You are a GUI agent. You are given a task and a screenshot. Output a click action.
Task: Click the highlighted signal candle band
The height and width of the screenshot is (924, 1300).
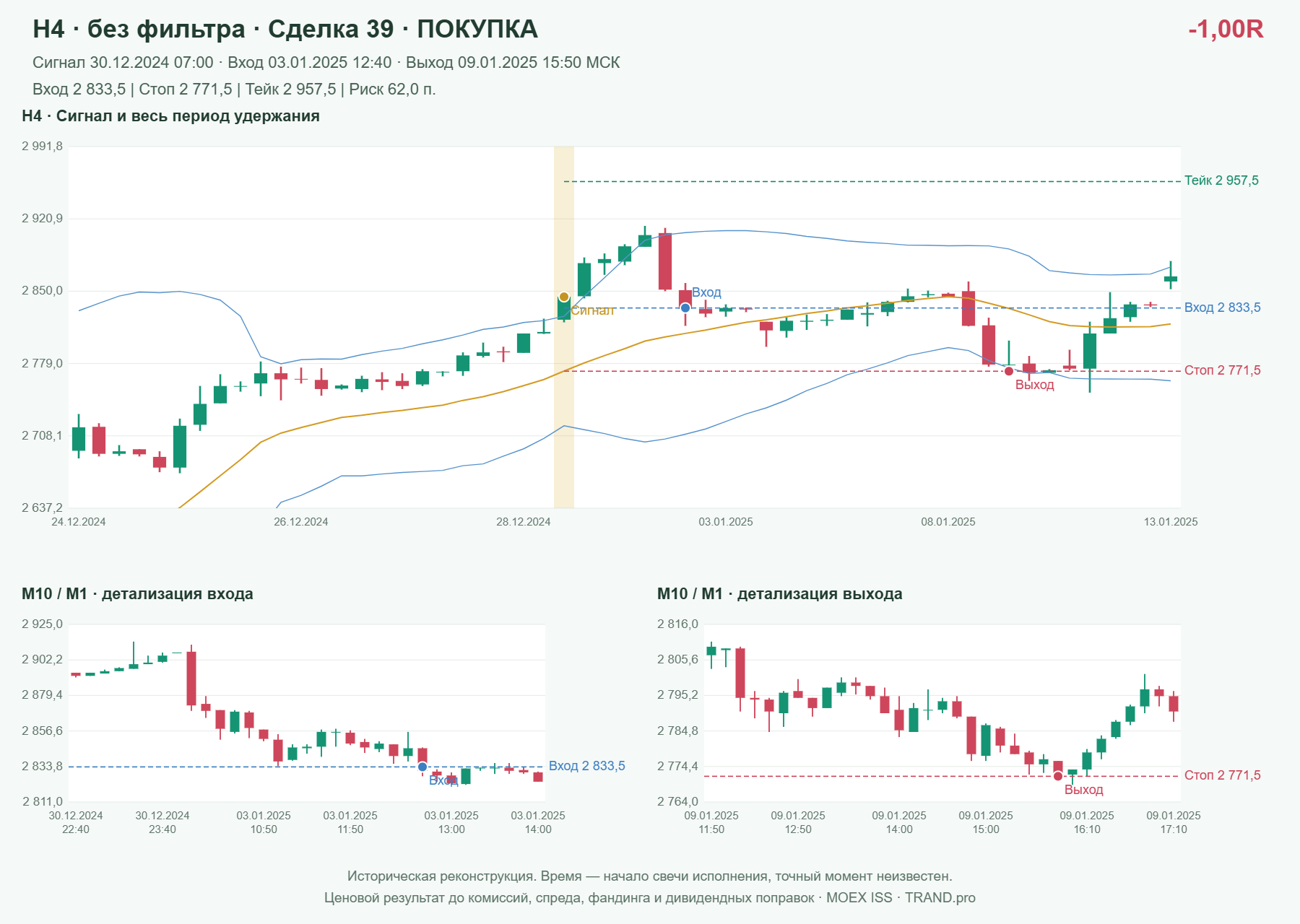pos(564,327)
